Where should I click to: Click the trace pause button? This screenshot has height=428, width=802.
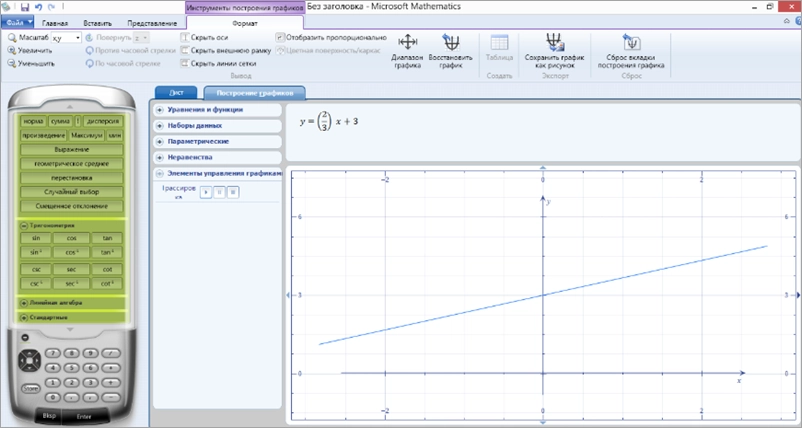tap(219, 192)
